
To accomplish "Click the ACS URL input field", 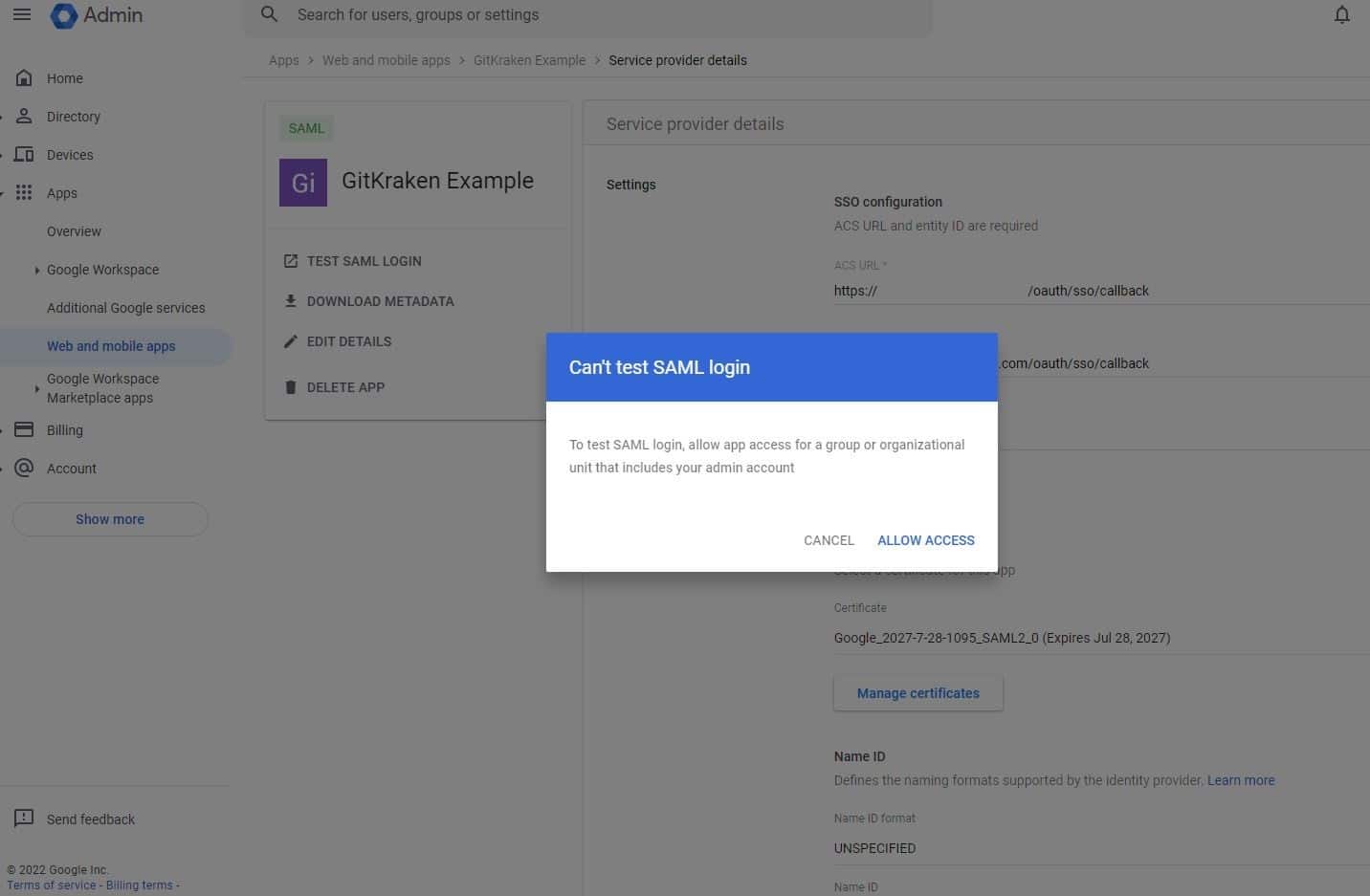I will pyautogui.click(x=1101, y=291).
